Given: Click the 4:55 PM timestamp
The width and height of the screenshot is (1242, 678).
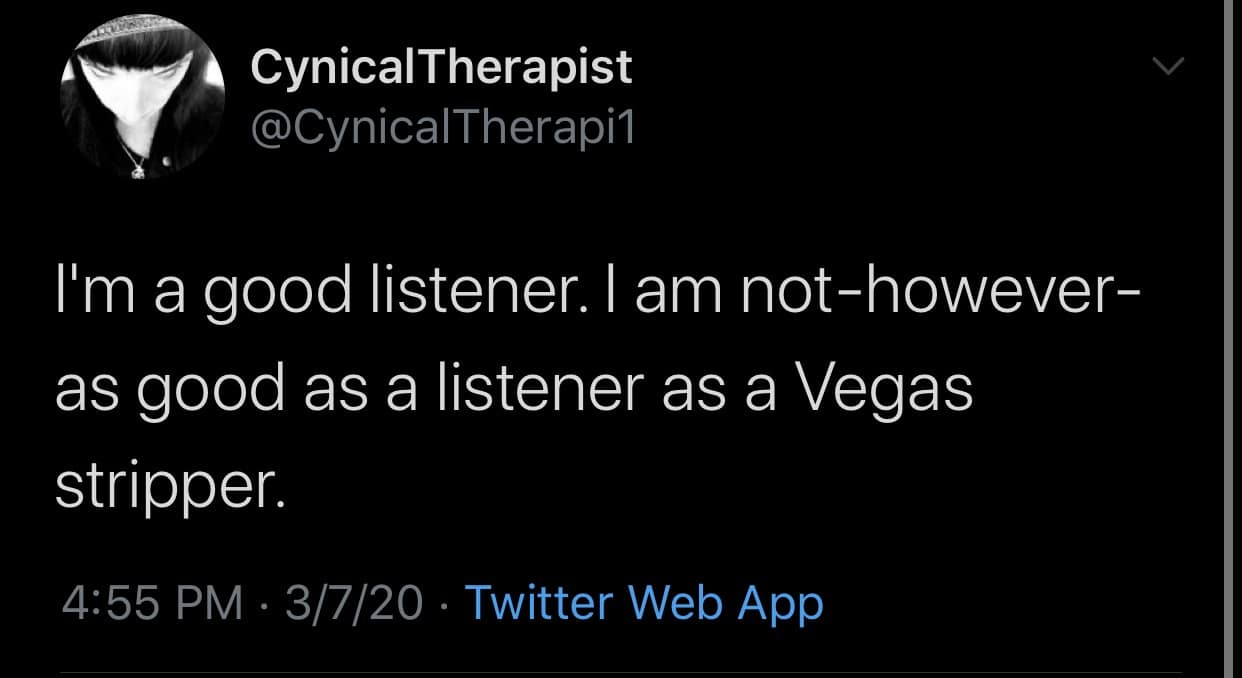Looking at the screenshot, I should (151, 603).
